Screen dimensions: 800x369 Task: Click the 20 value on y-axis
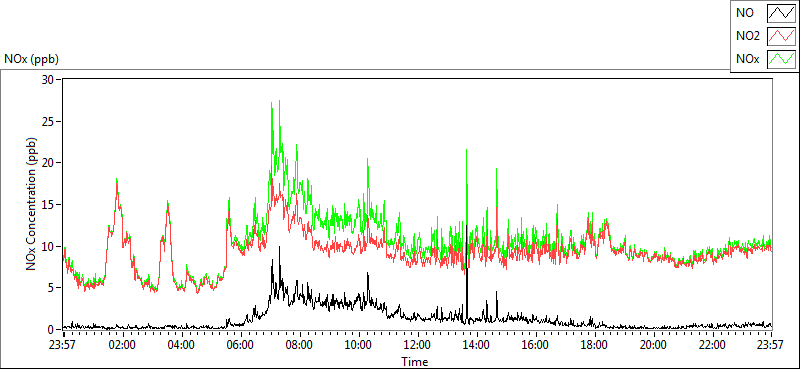click(x=48, y=163)
